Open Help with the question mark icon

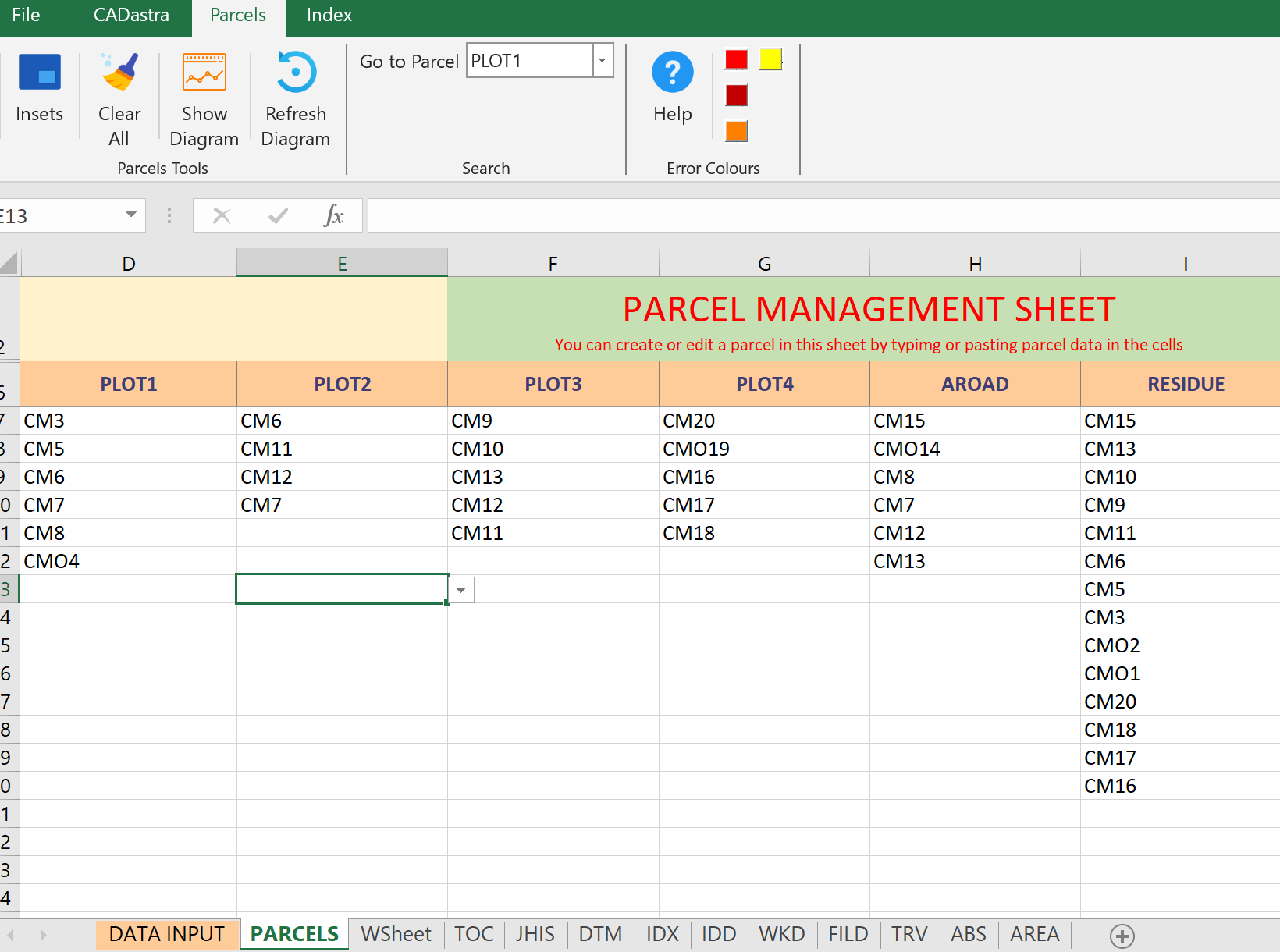pyautogui.click(x=672, y=73)
